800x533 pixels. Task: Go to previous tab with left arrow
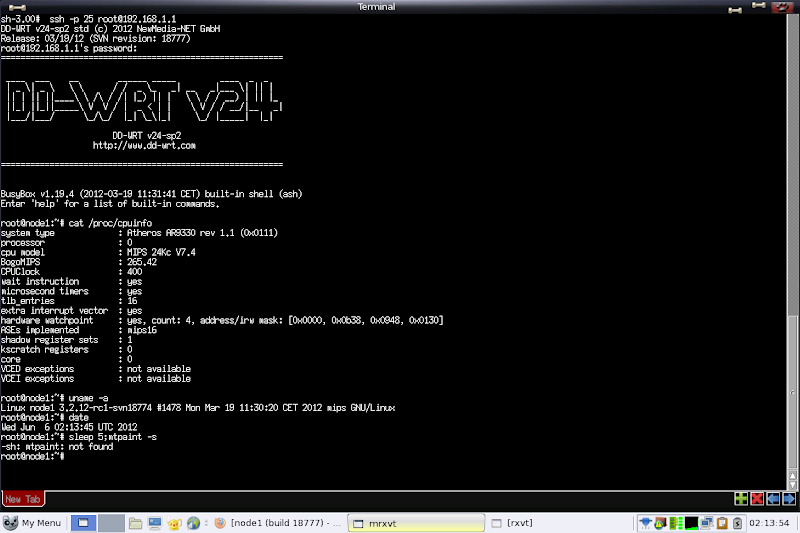pos(773,499)
